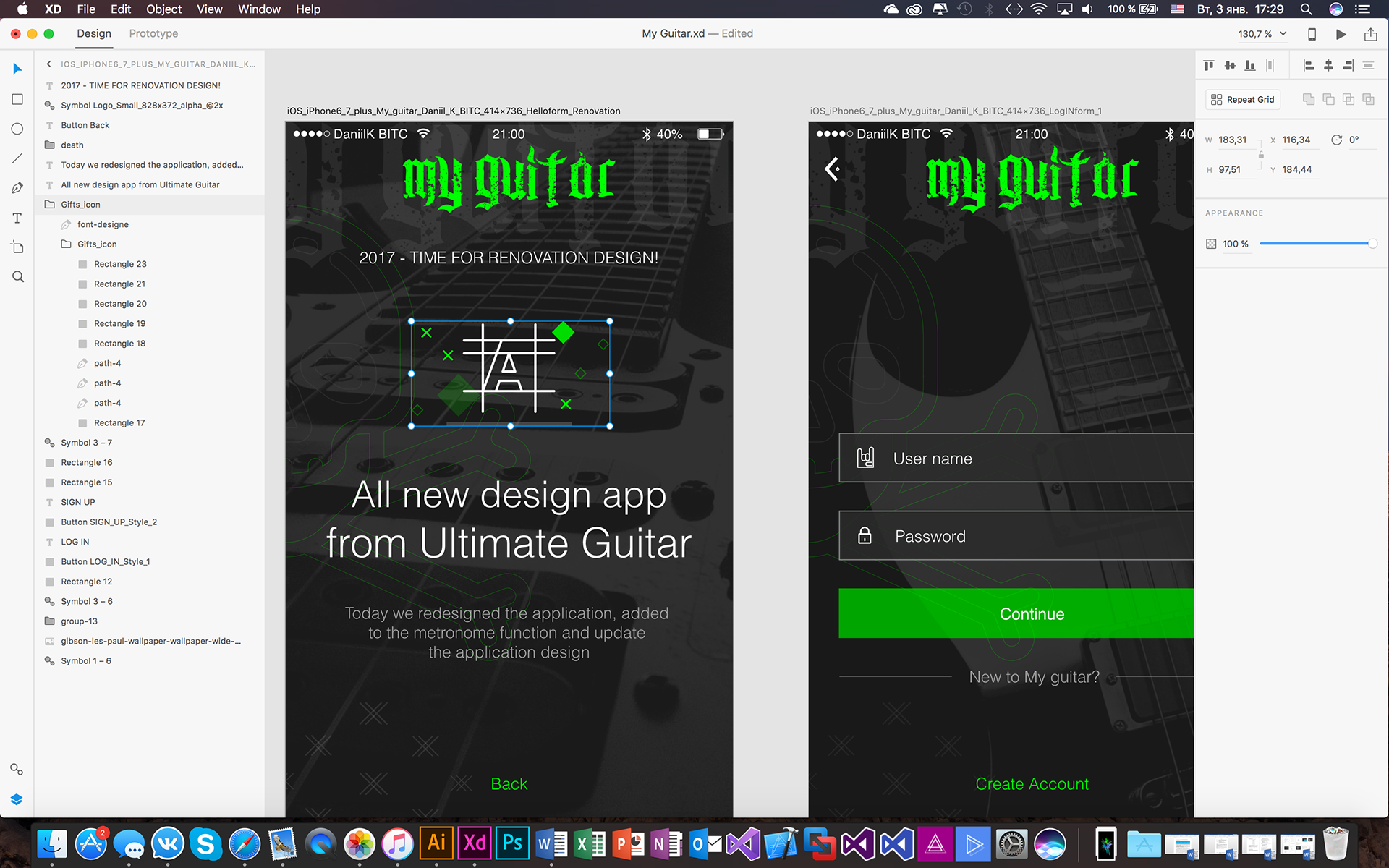This screenshot has width=1389, height=868.
Task: Select the Zoom magnifier tool
Action: tap(18, 277)
